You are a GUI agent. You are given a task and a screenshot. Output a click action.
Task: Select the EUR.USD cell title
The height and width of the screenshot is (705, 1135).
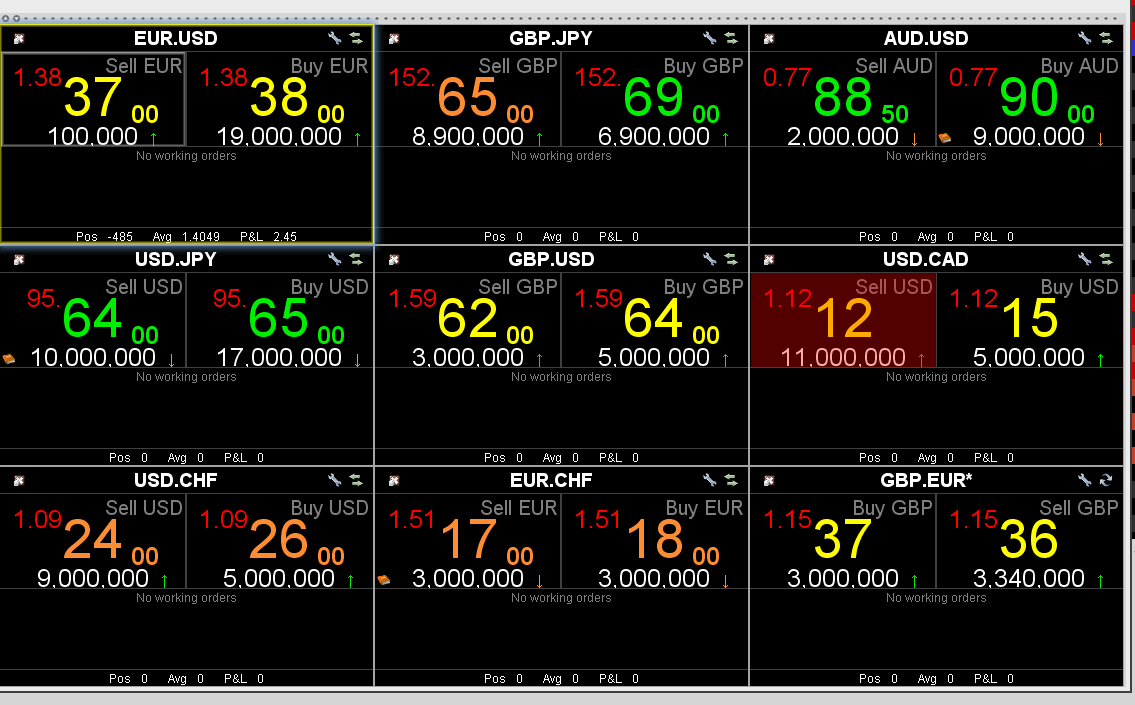175,38
